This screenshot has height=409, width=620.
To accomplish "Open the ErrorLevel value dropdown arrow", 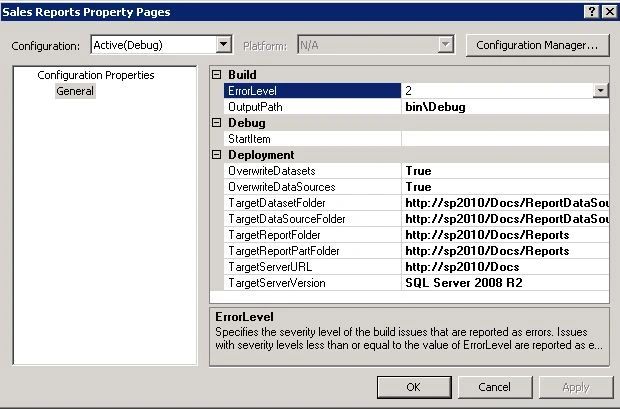I will (600, 91).
